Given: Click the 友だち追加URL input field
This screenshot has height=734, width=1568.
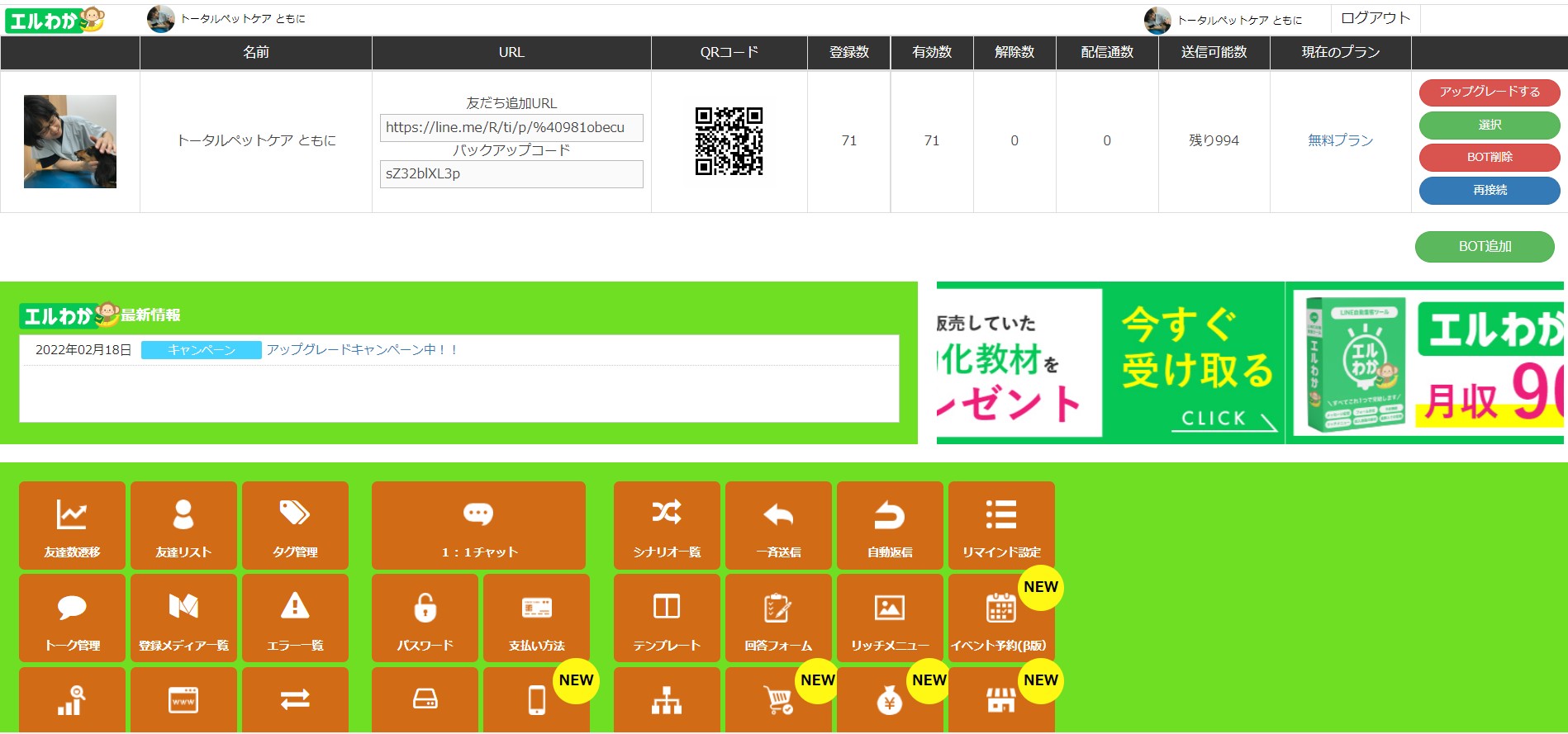Looking at the screenshot, I should (x=511, y=127).
